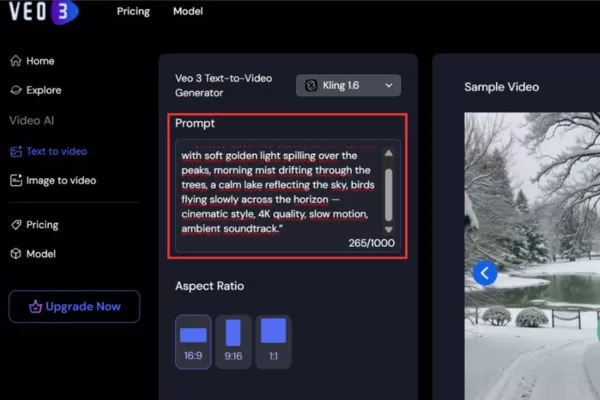
Task: Click the previous arrow on Sample Video
Action: tap(485, 273)
